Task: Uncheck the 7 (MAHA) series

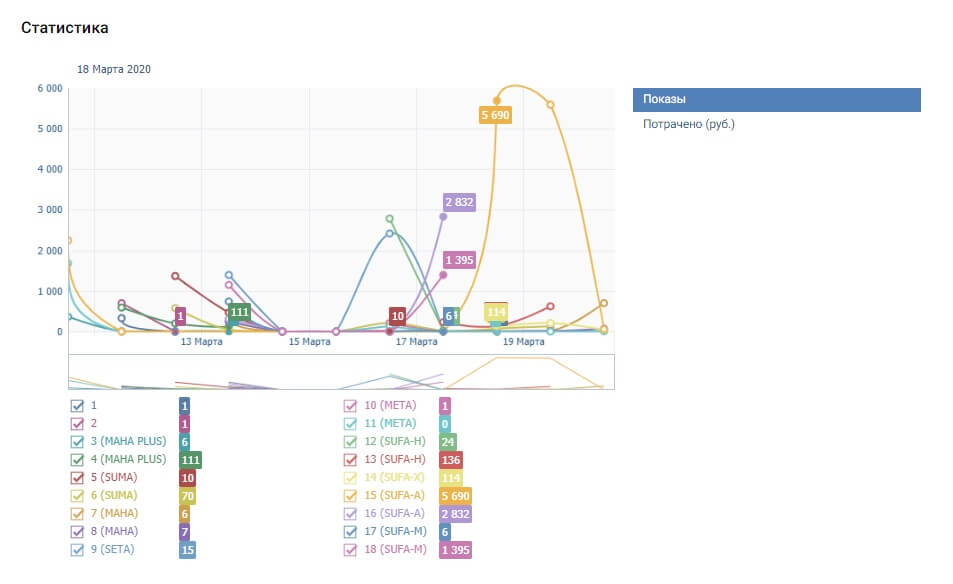Action: (77, 514)
